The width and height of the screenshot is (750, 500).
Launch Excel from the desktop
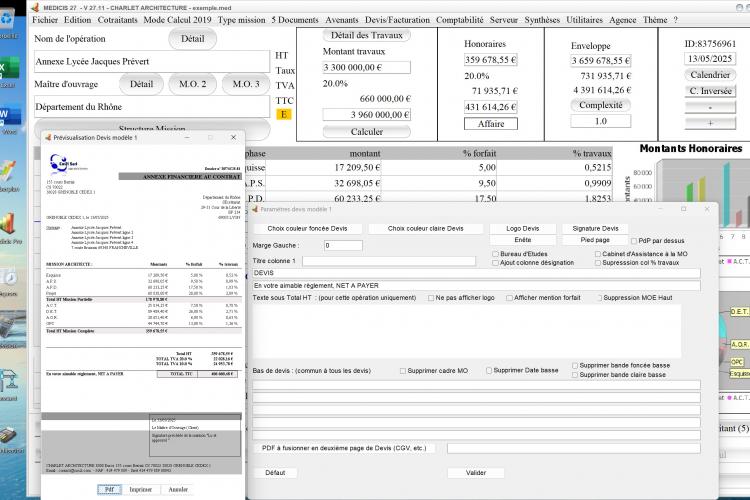coord(9,68)
